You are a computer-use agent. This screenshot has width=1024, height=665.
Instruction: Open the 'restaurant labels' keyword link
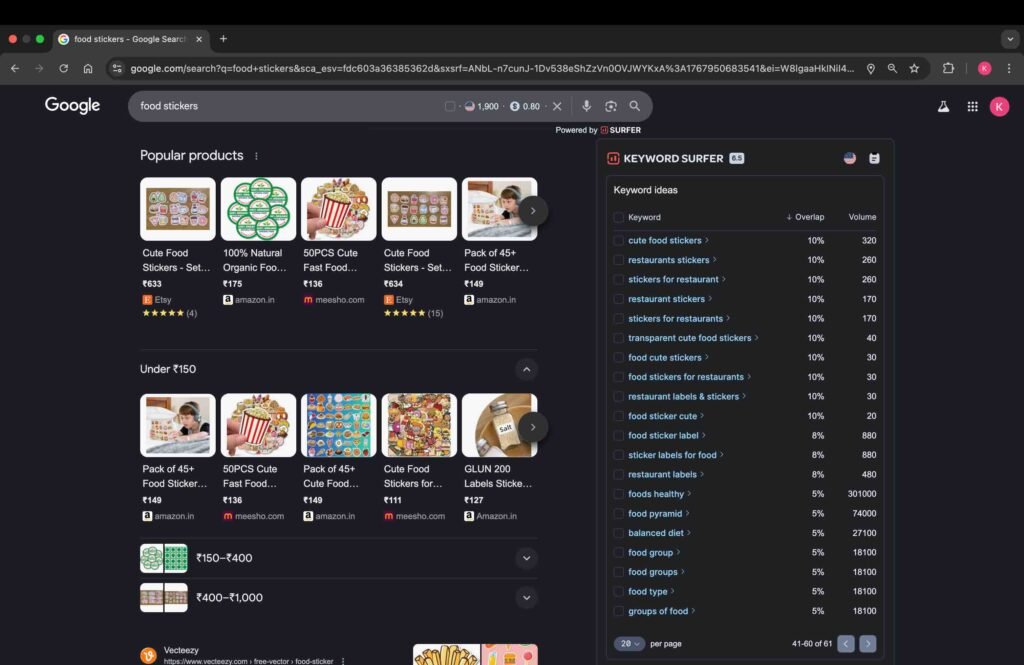(x=662, y=475)
